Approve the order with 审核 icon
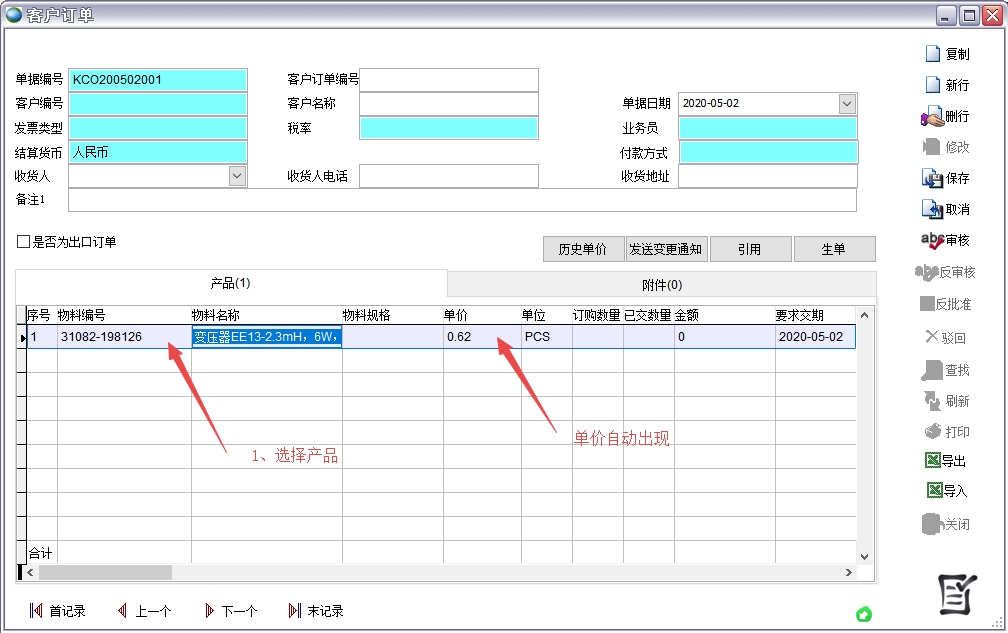The image size is (1008, 633). [932, 240]
